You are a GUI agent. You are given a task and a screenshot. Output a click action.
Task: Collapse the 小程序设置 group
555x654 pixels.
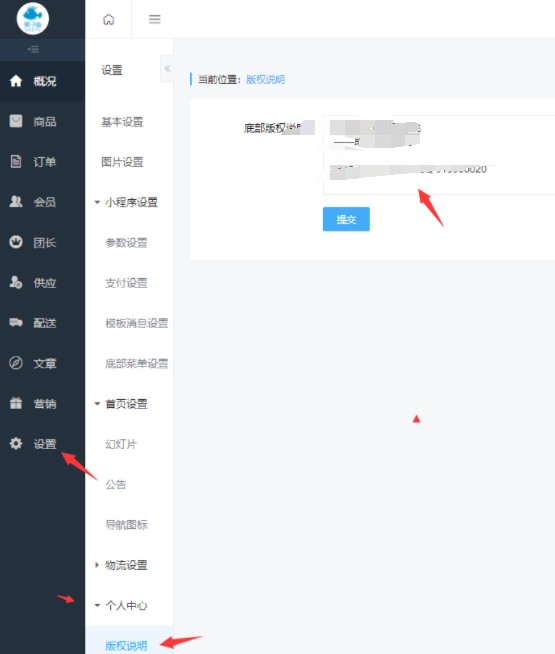97,202
